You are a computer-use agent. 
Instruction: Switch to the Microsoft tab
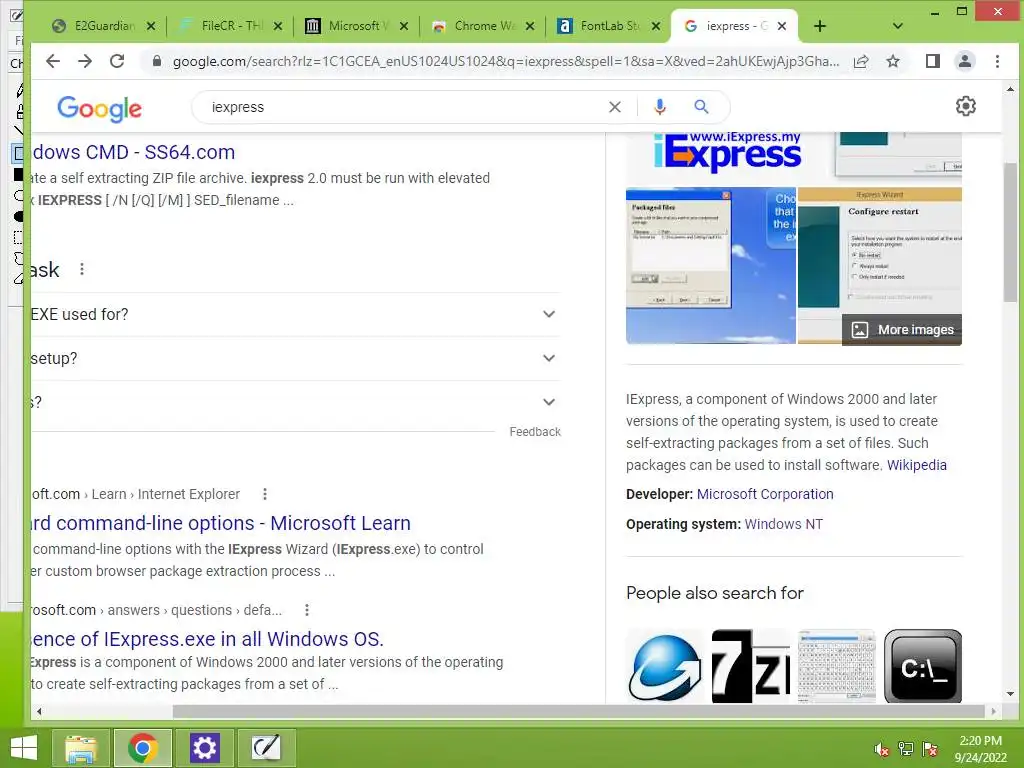pos(358,26)
